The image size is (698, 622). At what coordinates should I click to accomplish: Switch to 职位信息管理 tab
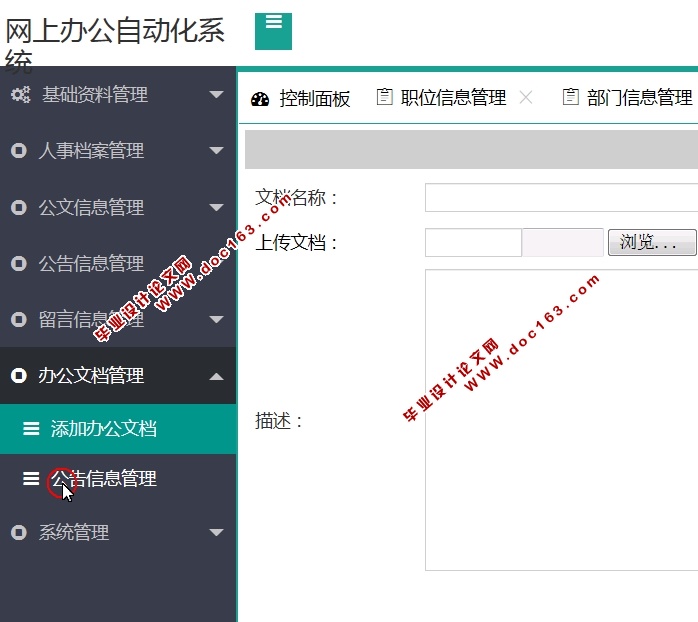pyautogui.click(x=453, y=98)
